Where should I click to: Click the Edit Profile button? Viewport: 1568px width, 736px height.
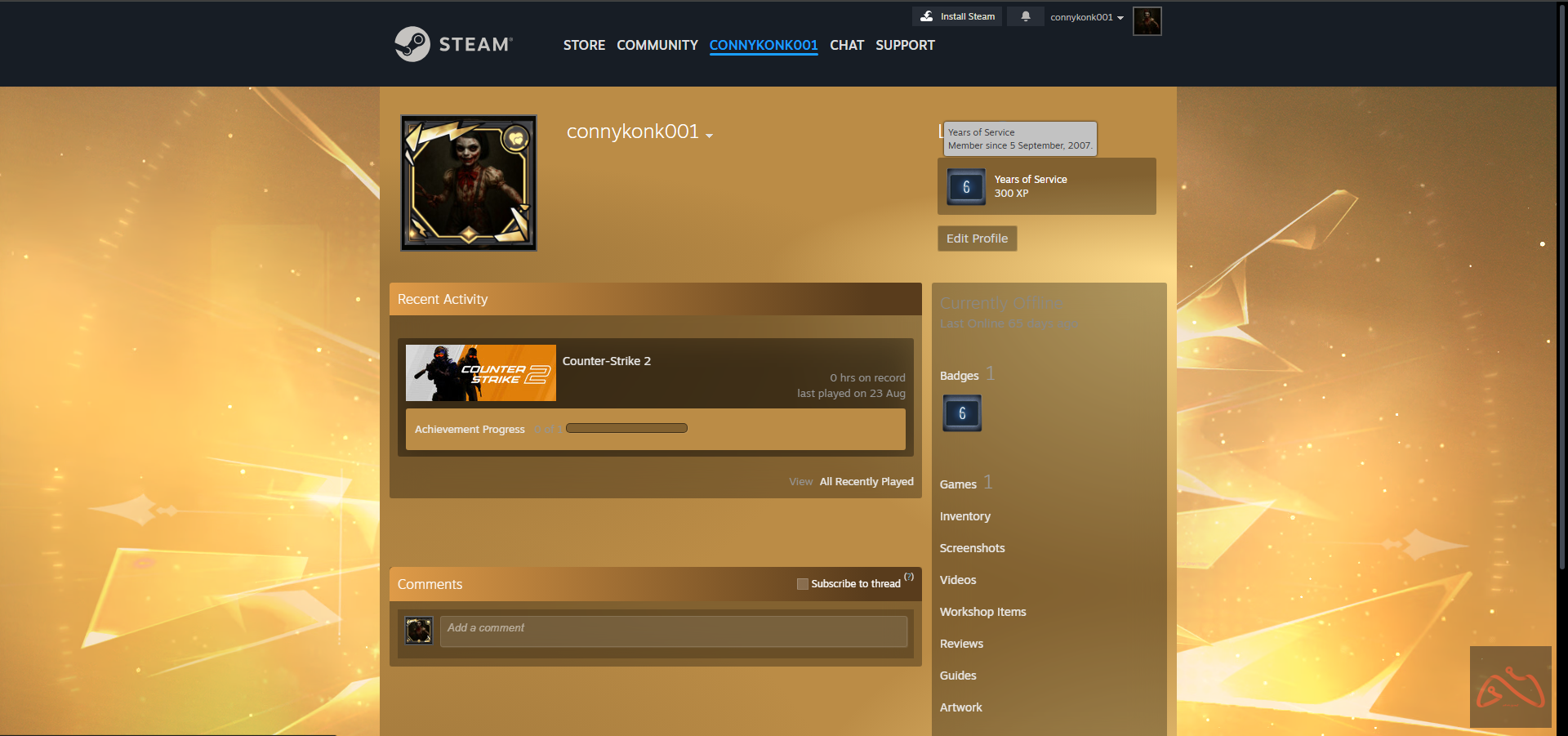click(x=977, y=239)
